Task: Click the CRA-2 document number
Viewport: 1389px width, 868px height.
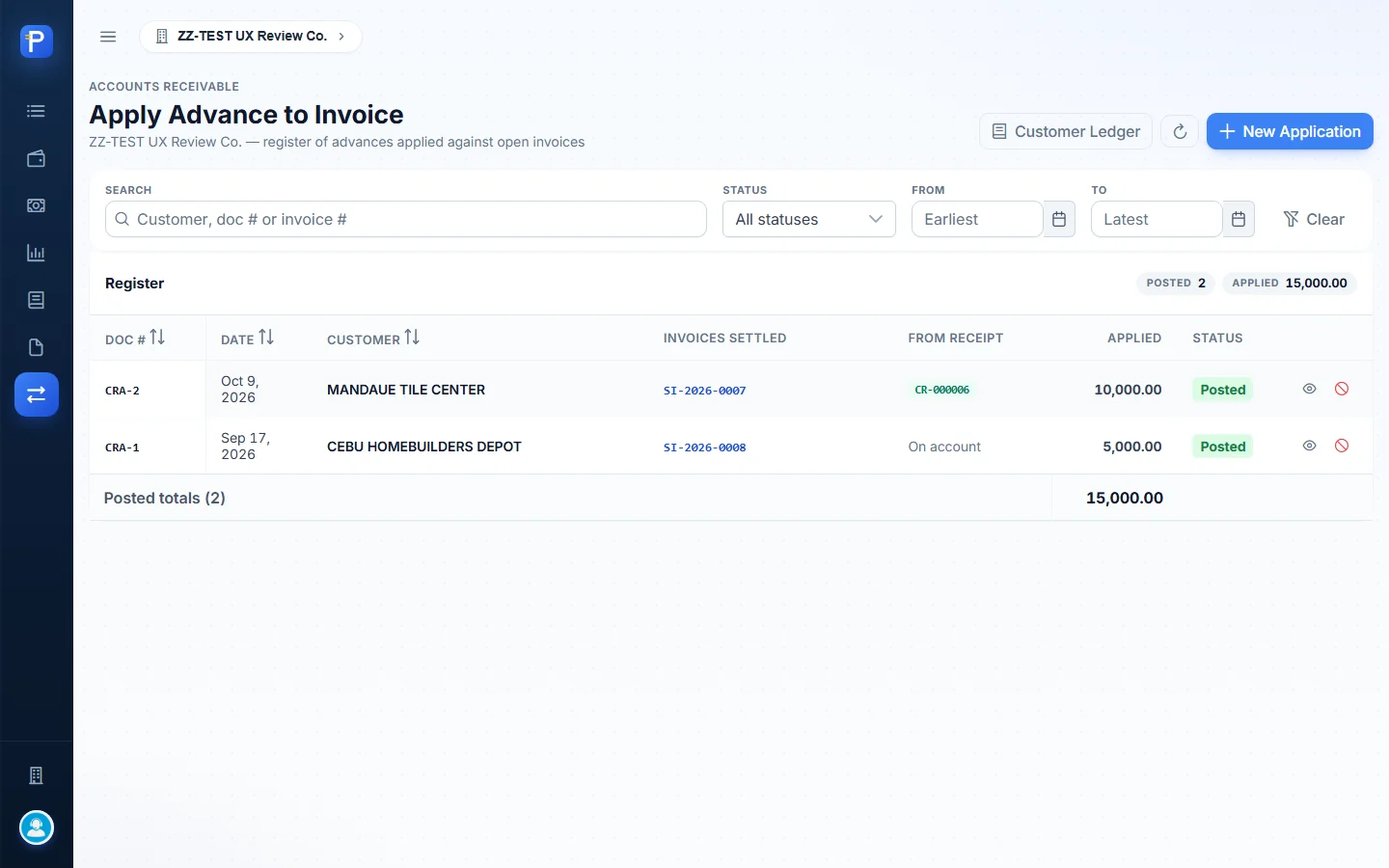Action: click(123, 391)
